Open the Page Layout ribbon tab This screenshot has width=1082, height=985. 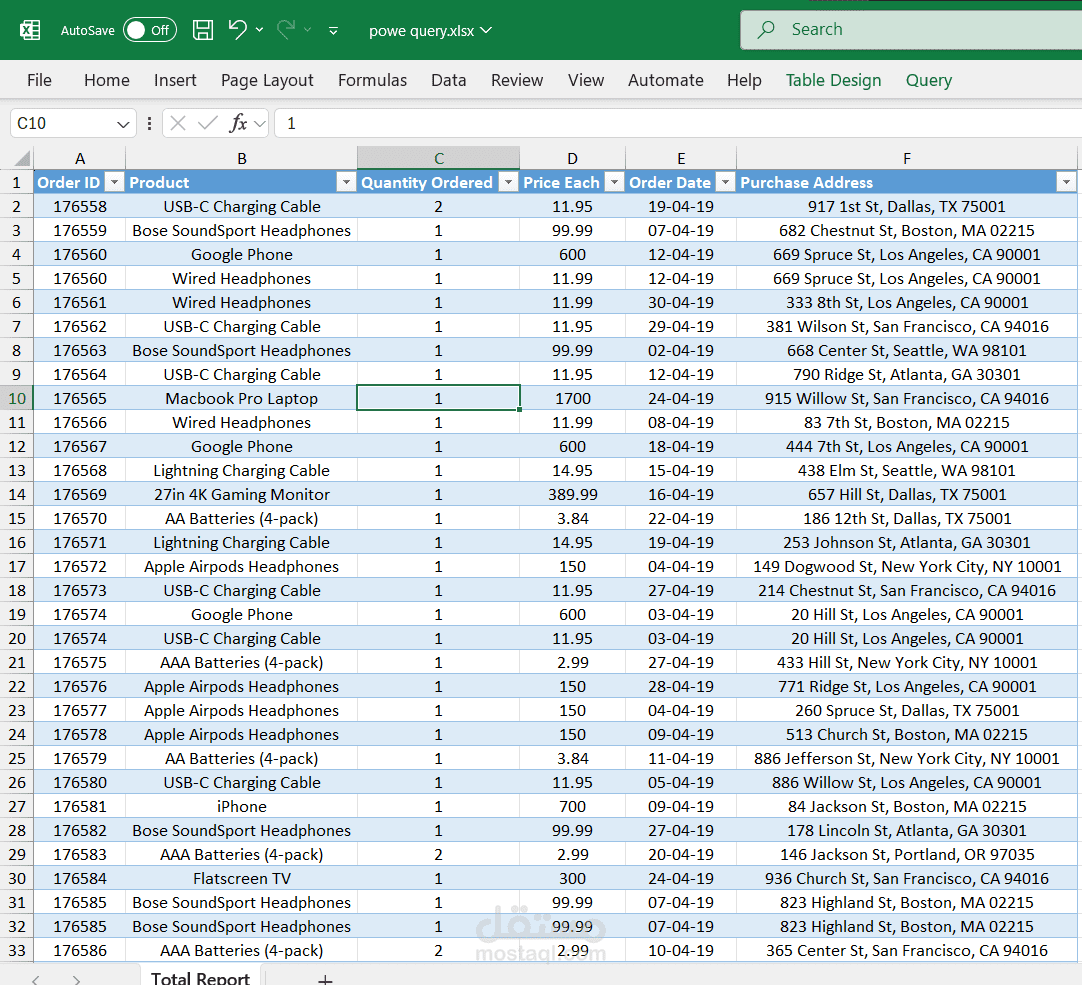click(x=267, y=80)
